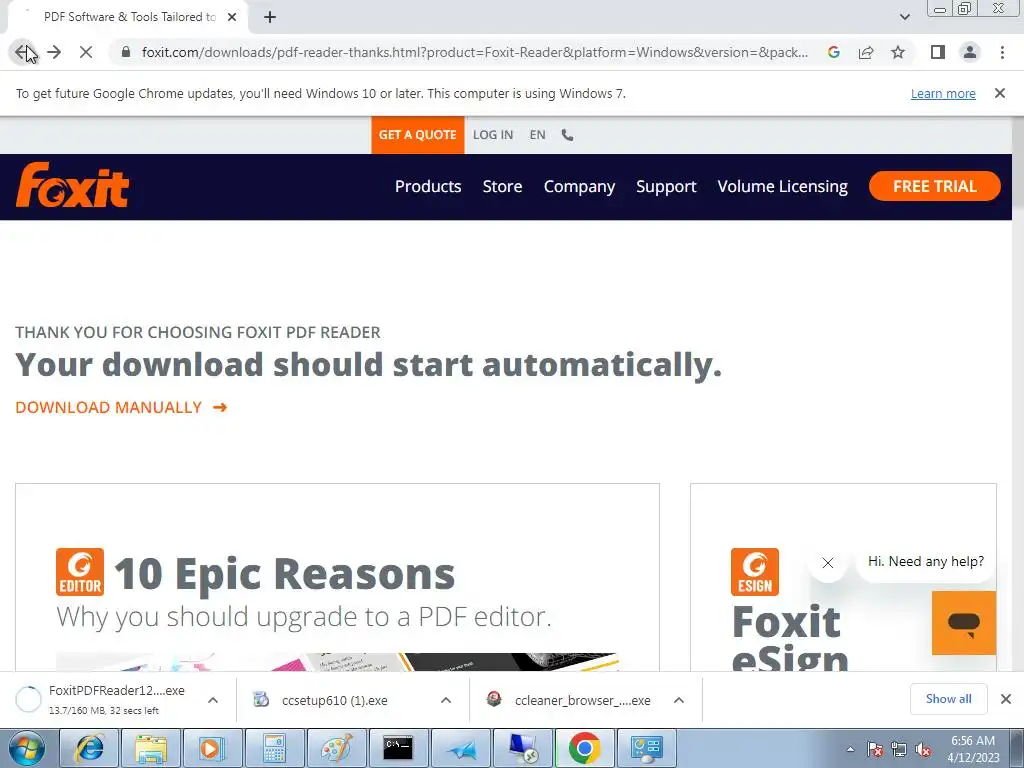Stop page loading with the X button
The height and width of the screenshot is (768, 1024).
[x=86, y=52]
